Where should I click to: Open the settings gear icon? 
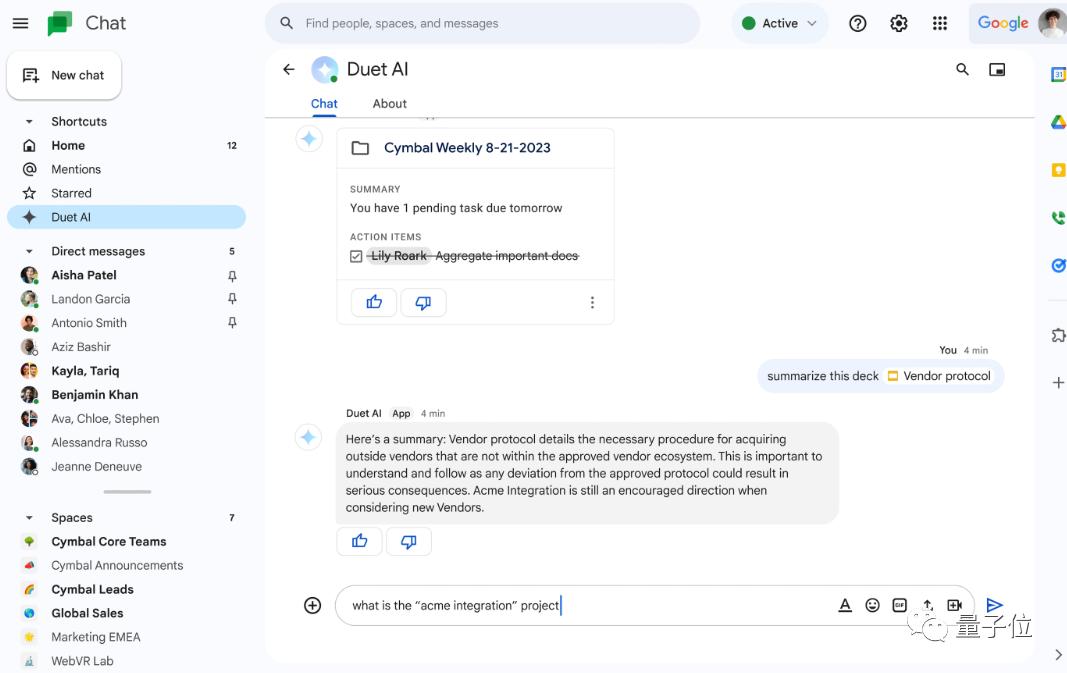tap(898, 23)
